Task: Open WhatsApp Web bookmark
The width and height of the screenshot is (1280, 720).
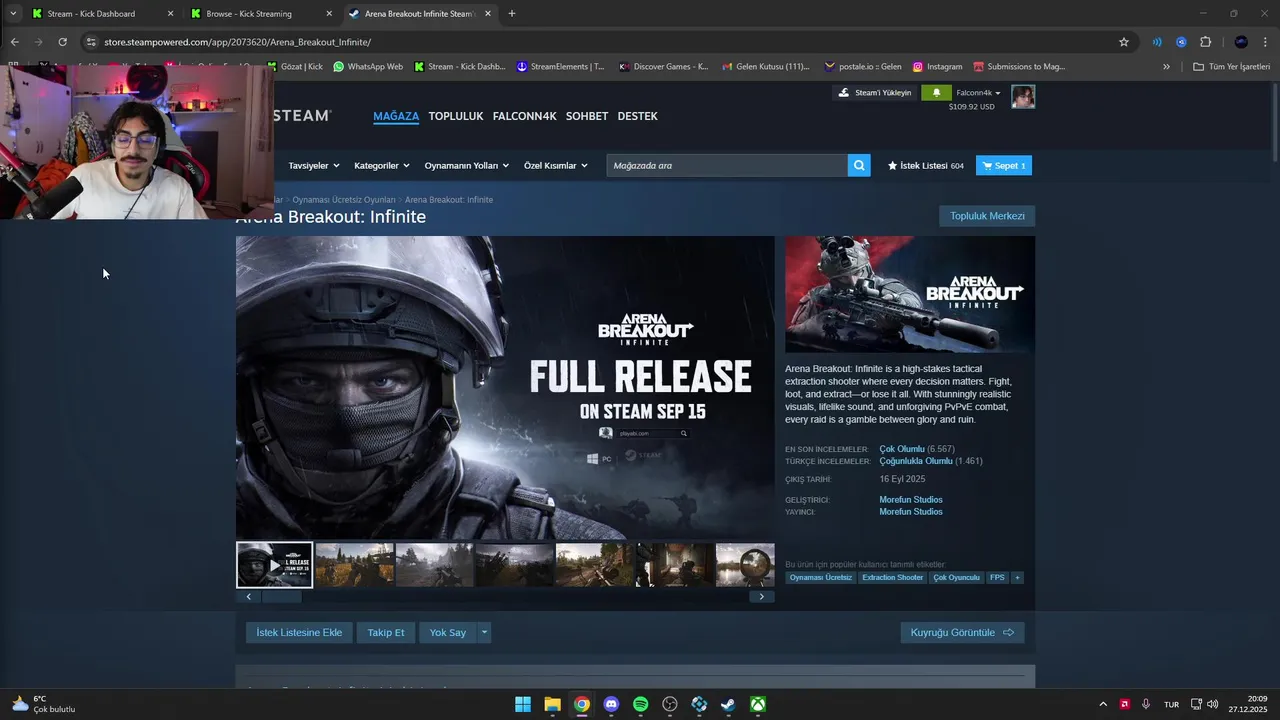Action: click(x=368, y=67)
